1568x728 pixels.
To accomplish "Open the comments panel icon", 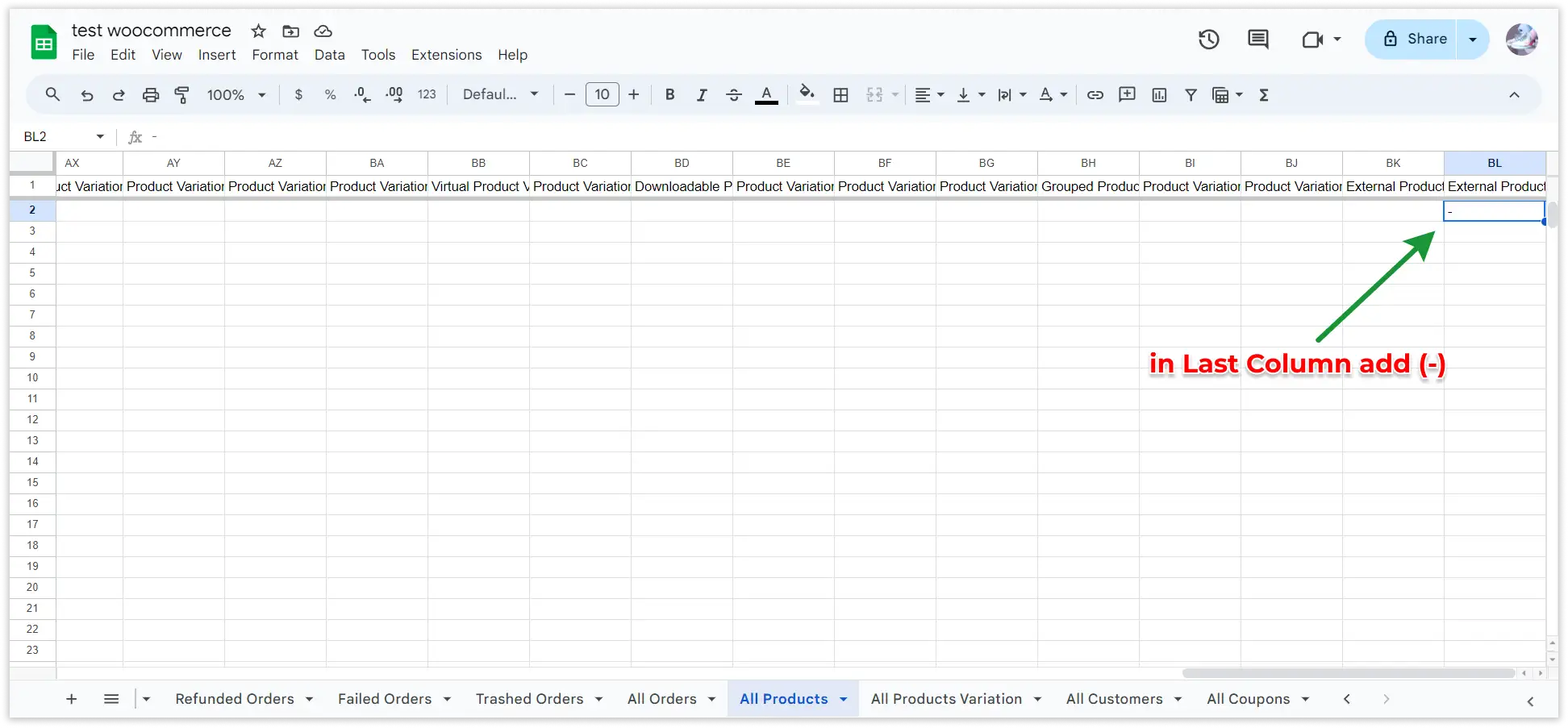I will coord(1257,40).
